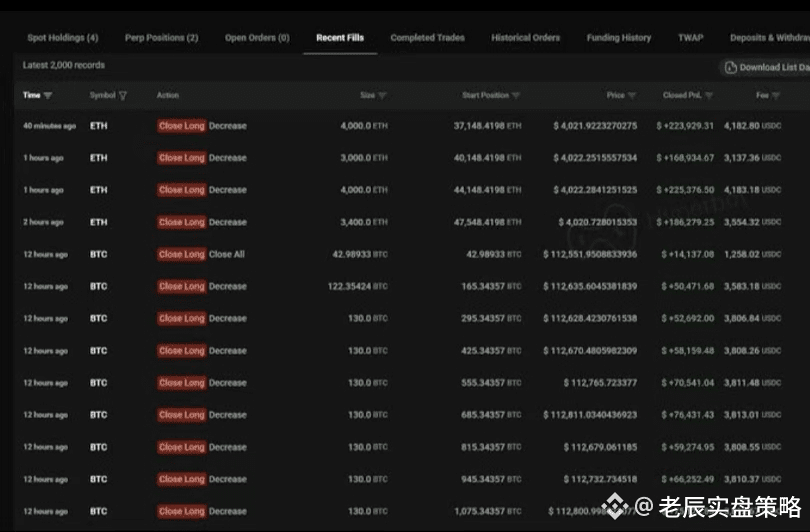Click the Fee column sort icon
810x532 pixels.
(775, 96)
